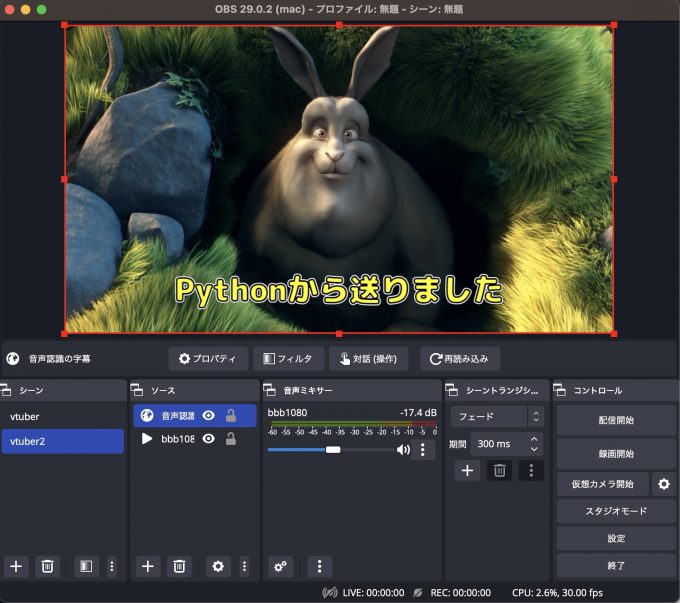Open Sources panel three-dot menu
Viewport: 680px width, 603px height.
point(245,566)
